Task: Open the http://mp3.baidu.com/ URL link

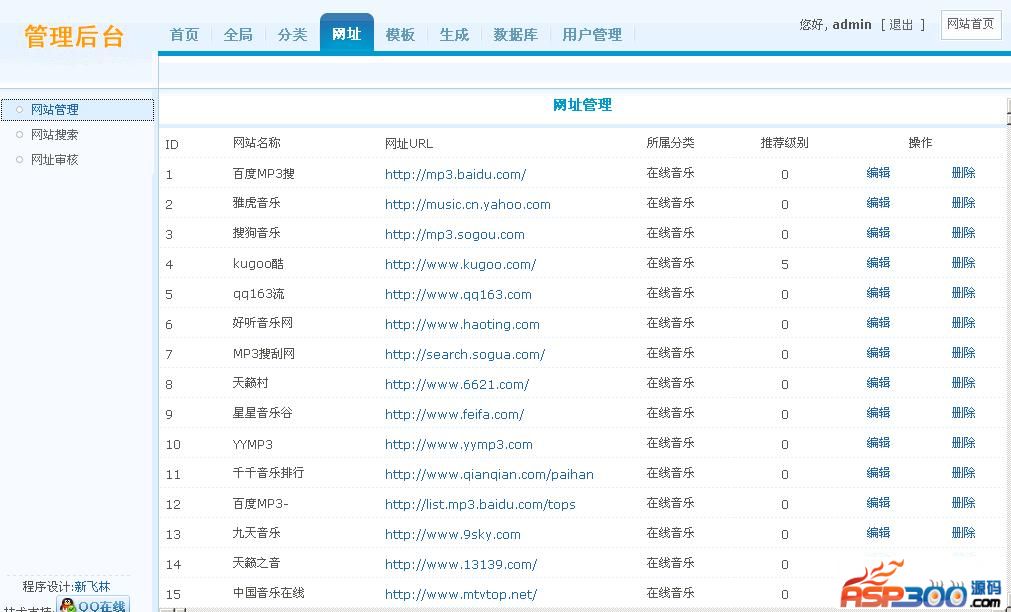Action: [455, 175]
